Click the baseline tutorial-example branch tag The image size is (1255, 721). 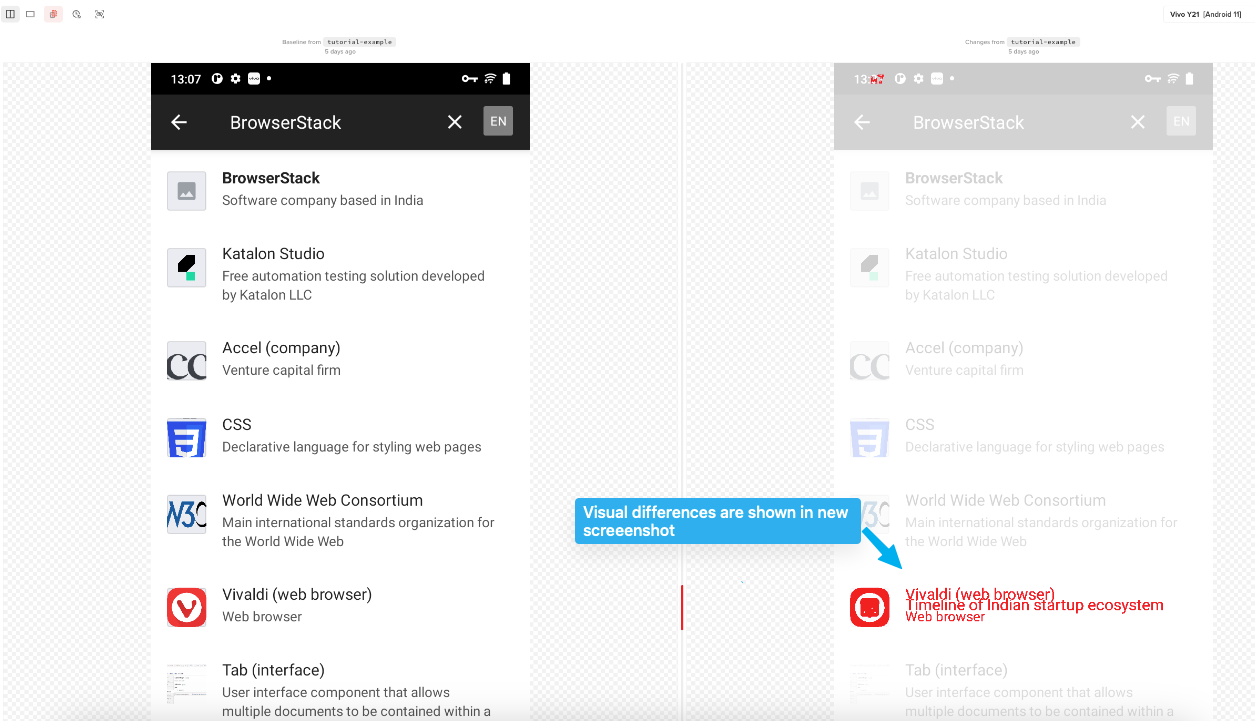tap(360, 42)
